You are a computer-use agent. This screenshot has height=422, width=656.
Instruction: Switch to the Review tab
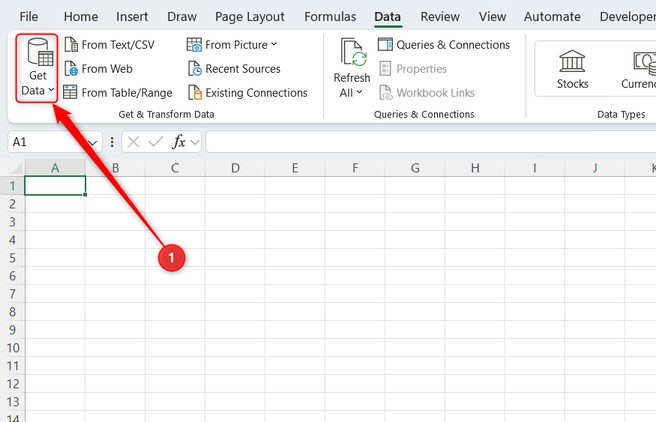pyautogui.click(x=440, y=17)
